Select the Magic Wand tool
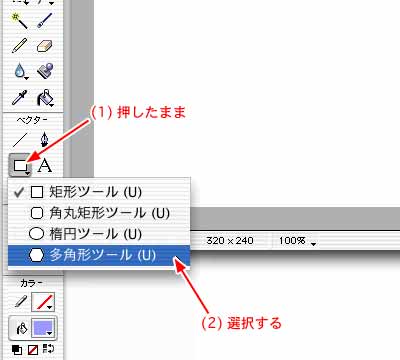Screen dimensions: 400x360 [x=19, y=21]
